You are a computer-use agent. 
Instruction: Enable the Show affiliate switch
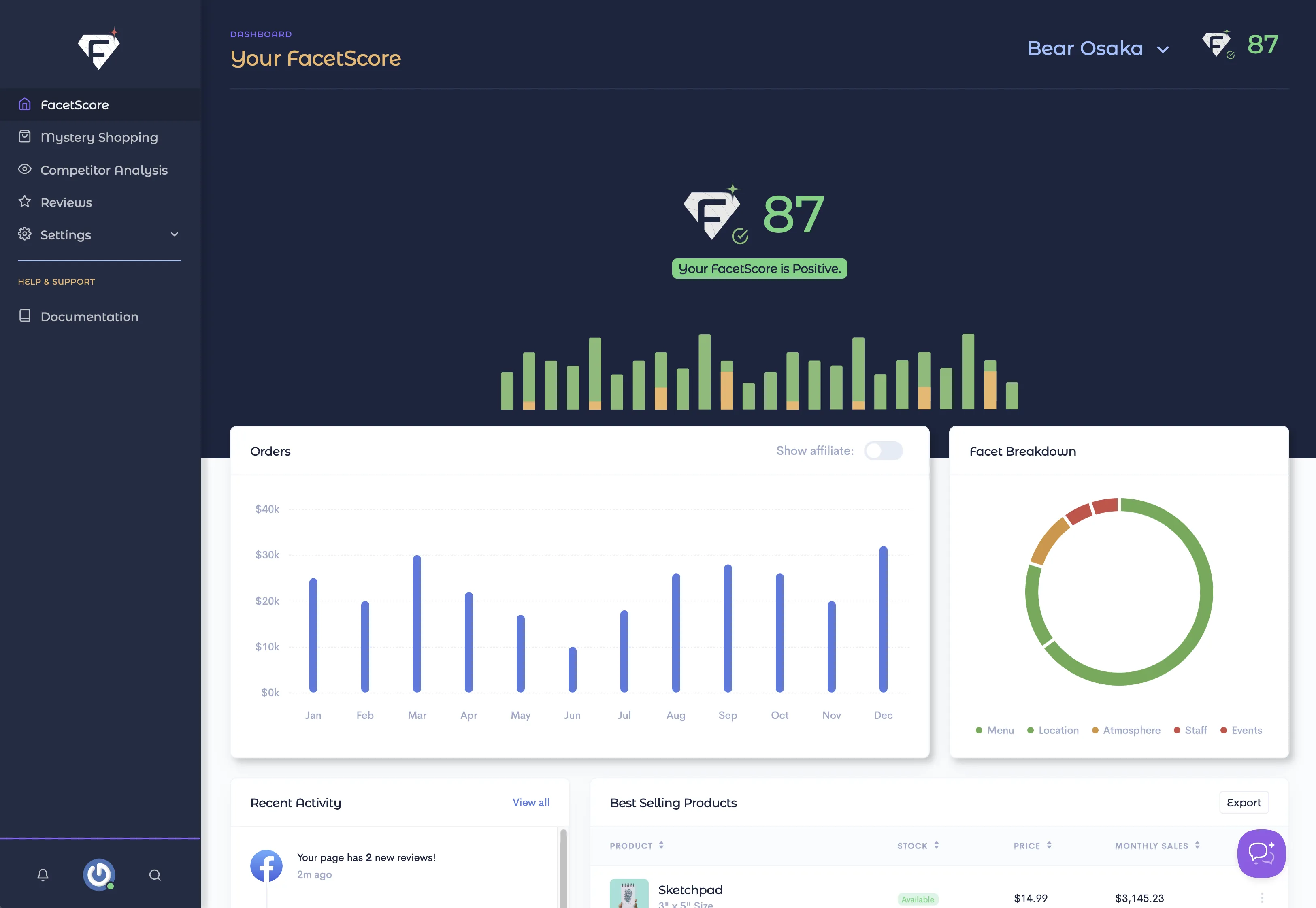883,451
